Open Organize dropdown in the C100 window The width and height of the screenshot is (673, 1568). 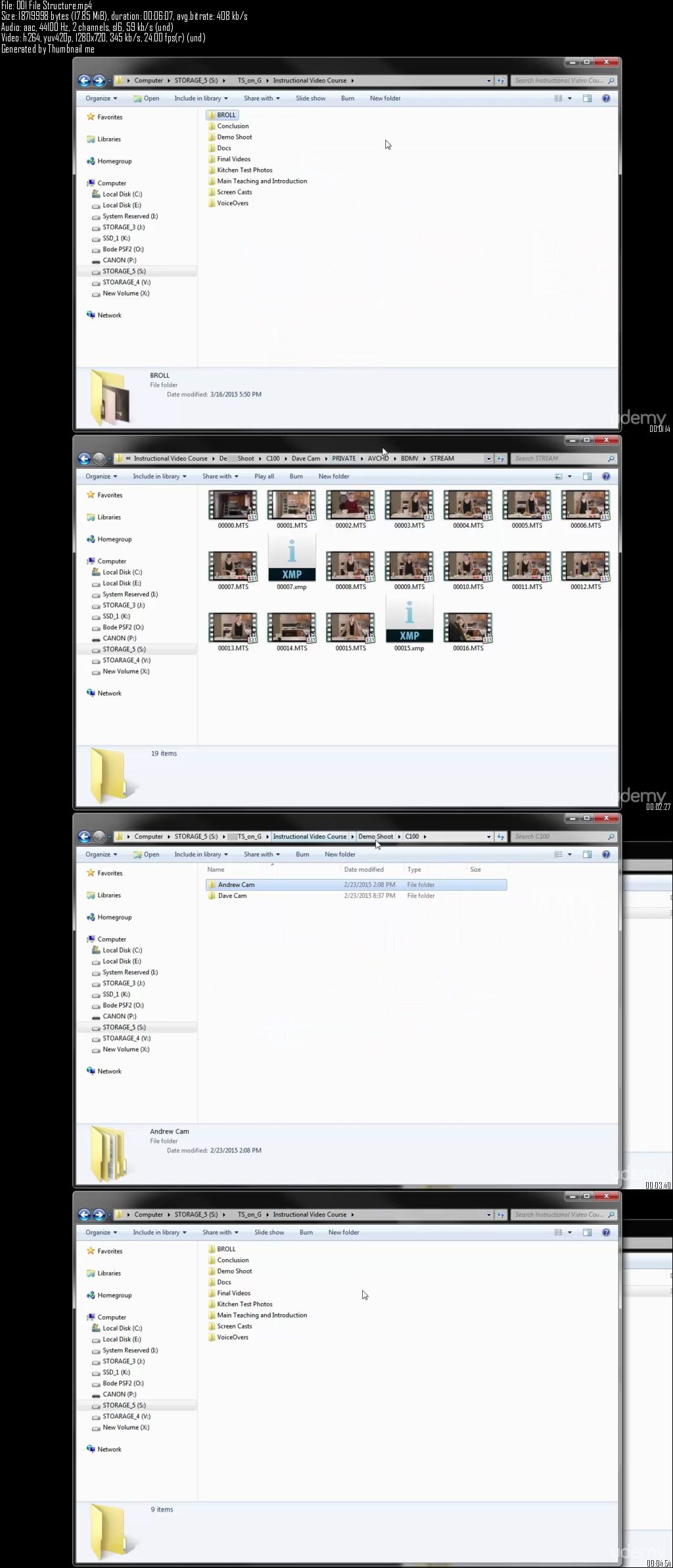[x=101, y=855]
